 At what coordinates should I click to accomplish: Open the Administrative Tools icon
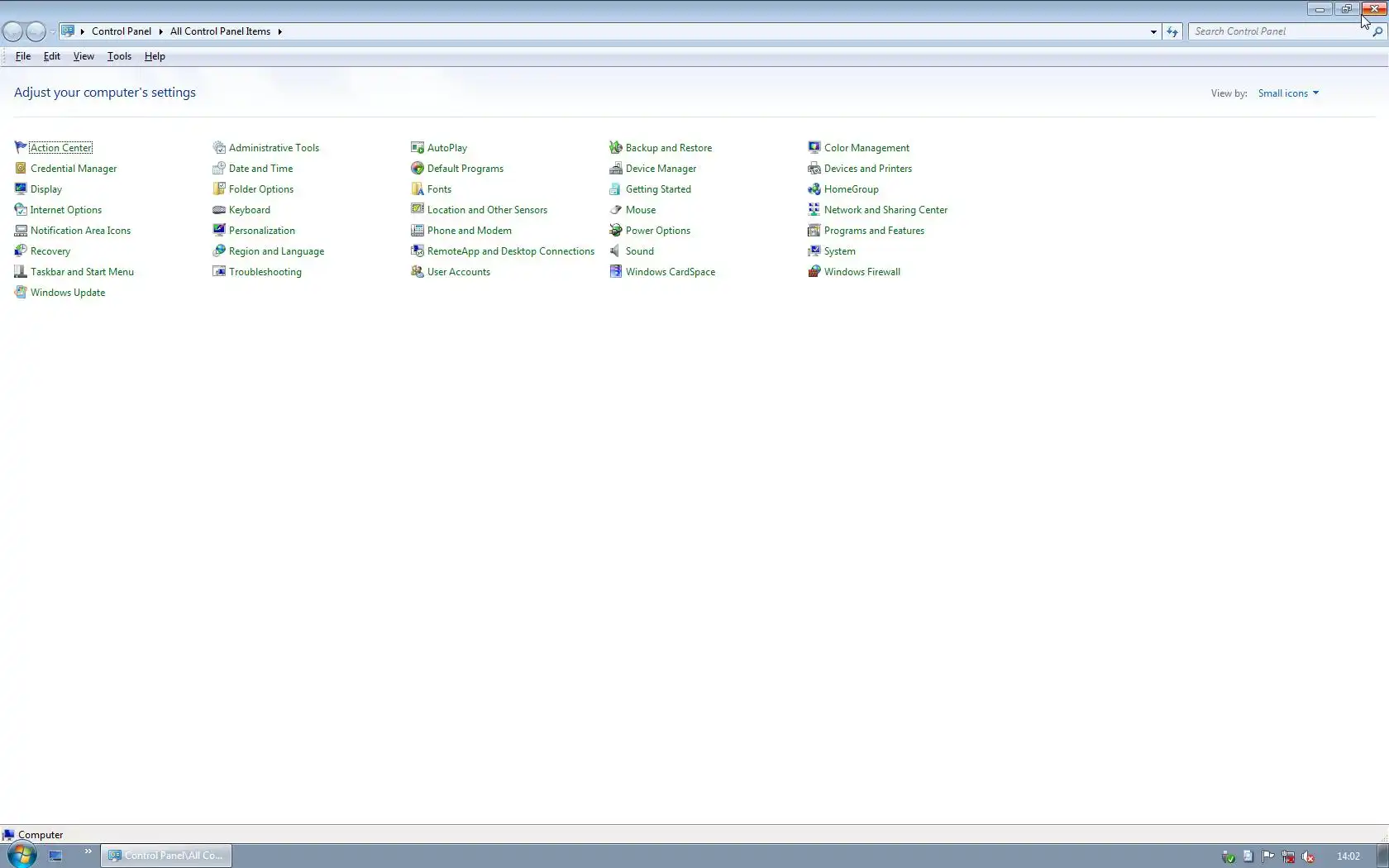pos(219,147)
